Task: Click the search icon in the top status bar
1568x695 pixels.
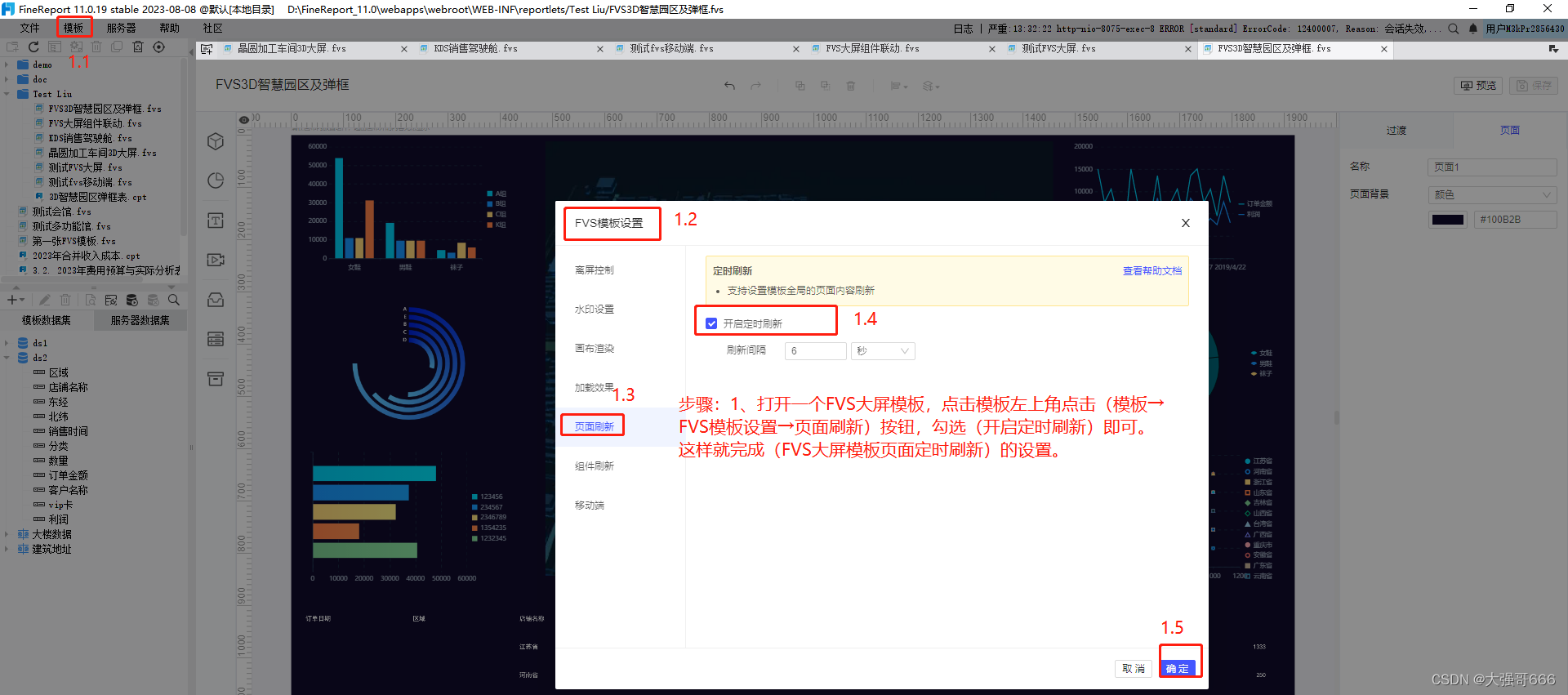Action: tap(1454, 29)
